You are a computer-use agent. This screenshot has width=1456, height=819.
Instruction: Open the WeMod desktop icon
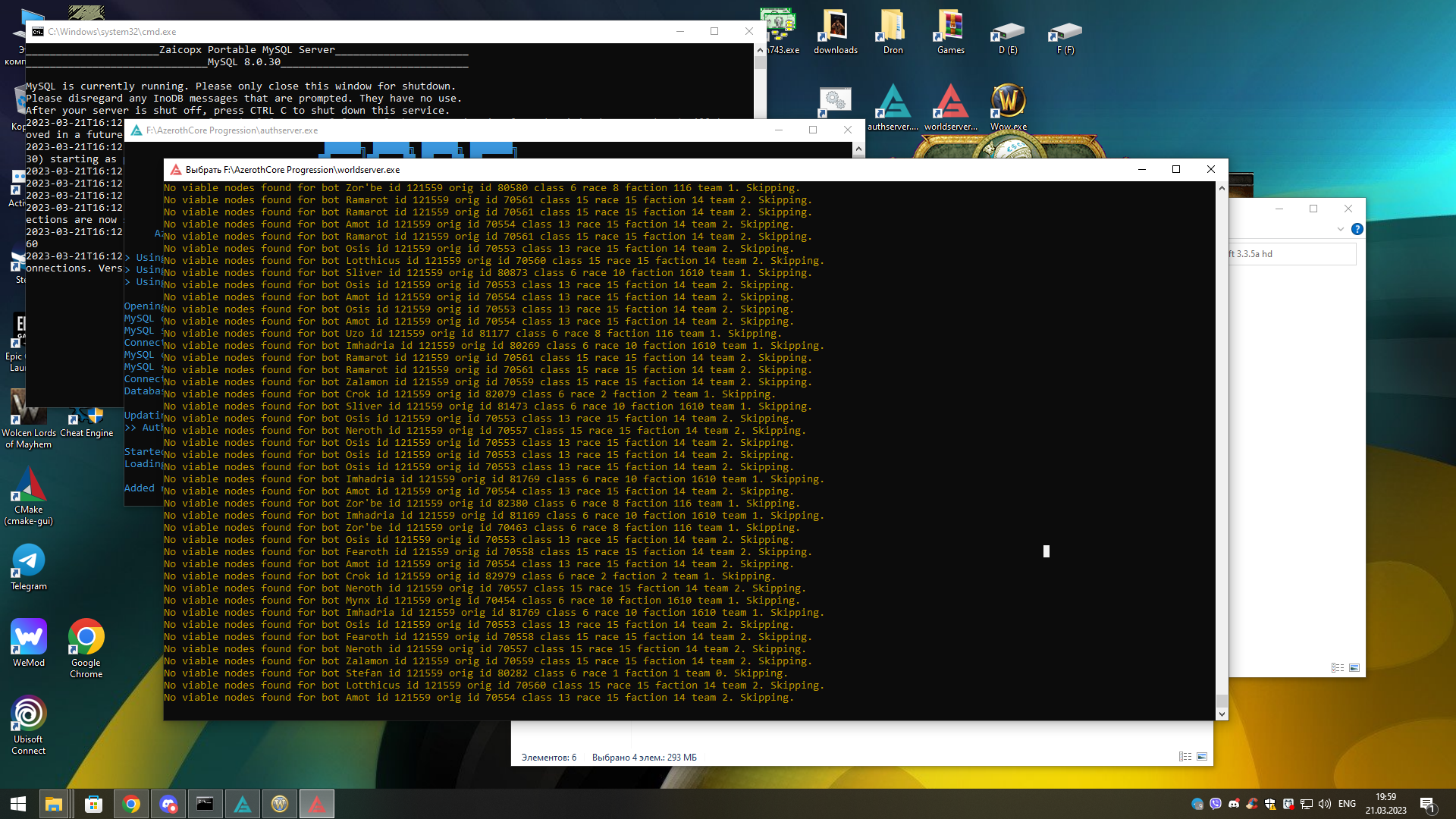[x=29, y=638]
